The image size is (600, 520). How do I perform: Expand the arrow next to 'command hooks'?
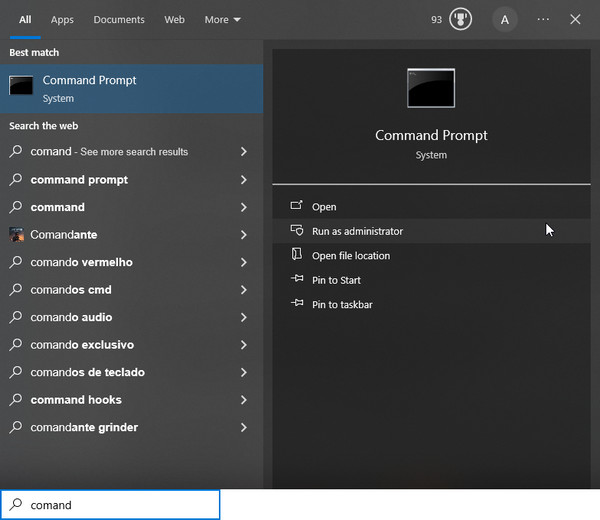244,400
